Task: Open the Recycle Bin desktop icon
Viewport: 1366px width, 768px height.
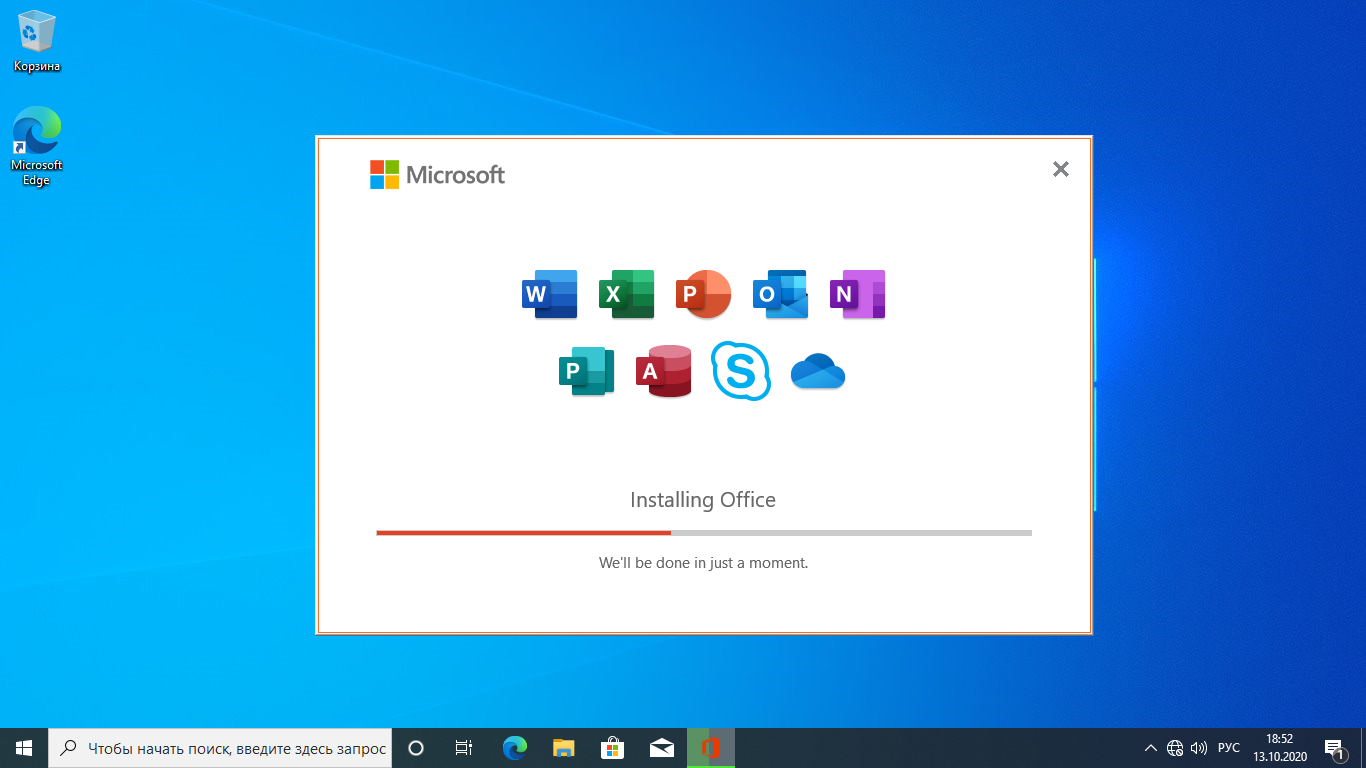Action: point(37,42)
